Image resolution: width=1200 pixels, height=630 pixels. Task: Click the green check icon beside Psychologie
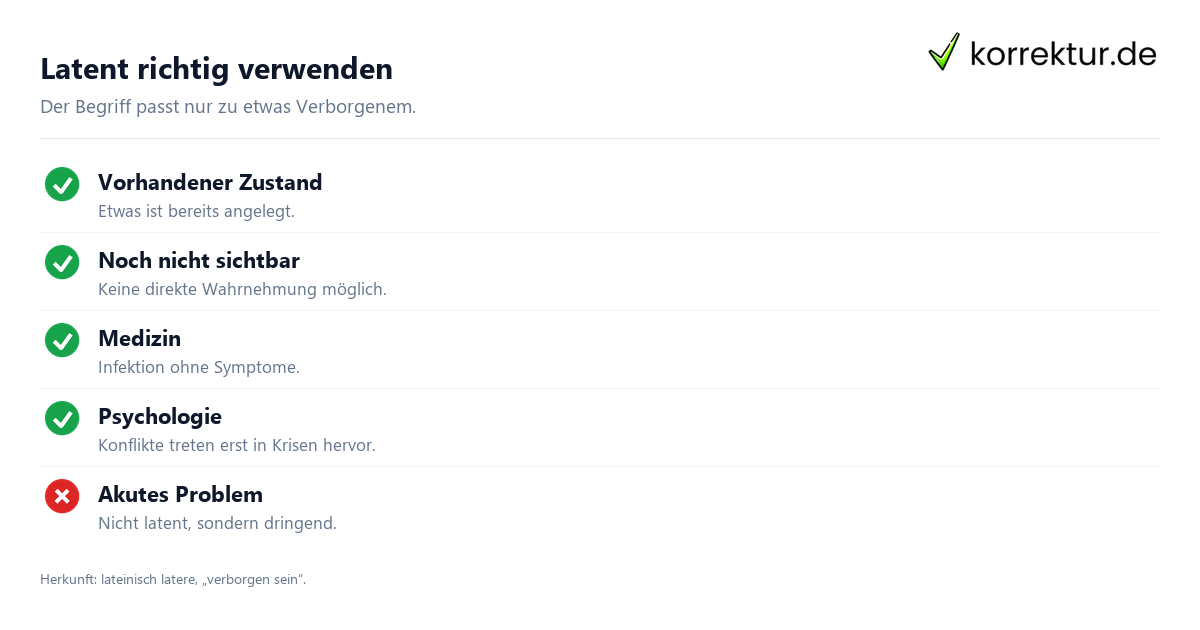click(x=62, y=418)
